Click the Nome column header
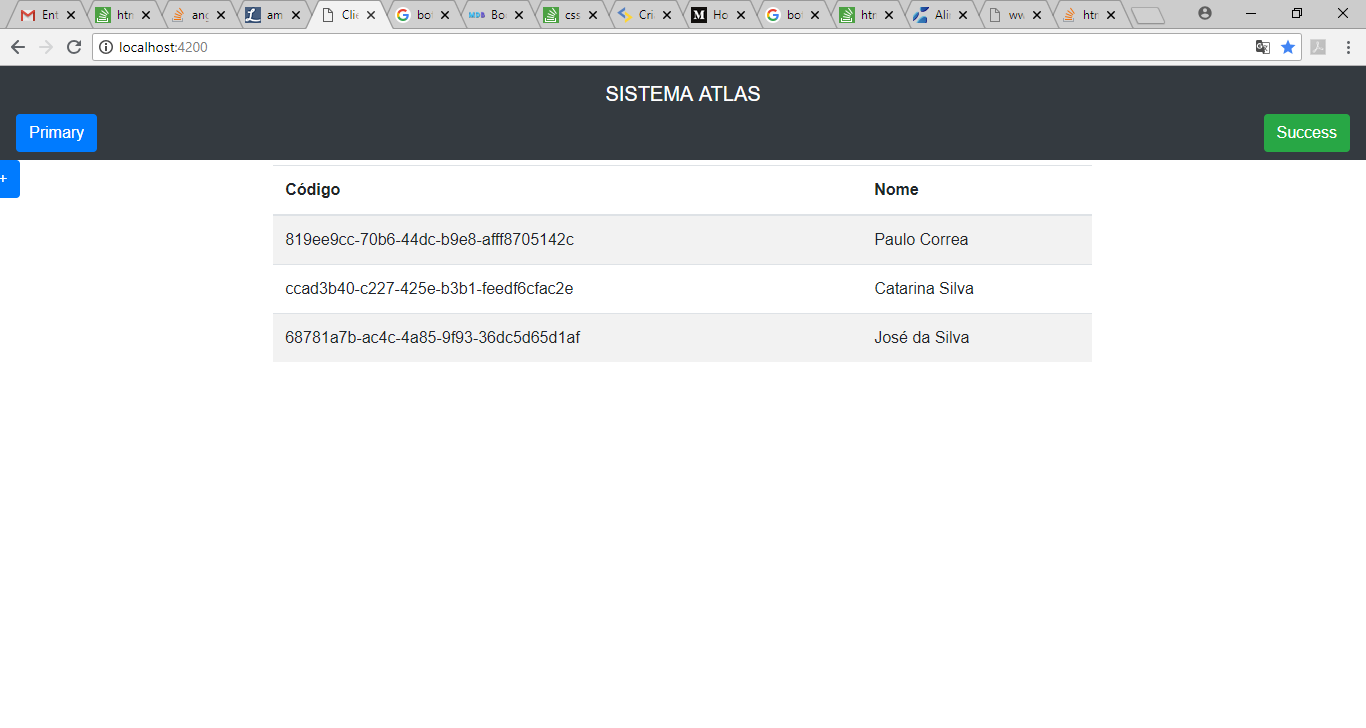This screenshot has height=728, width=1366. [x=896, y=190]
